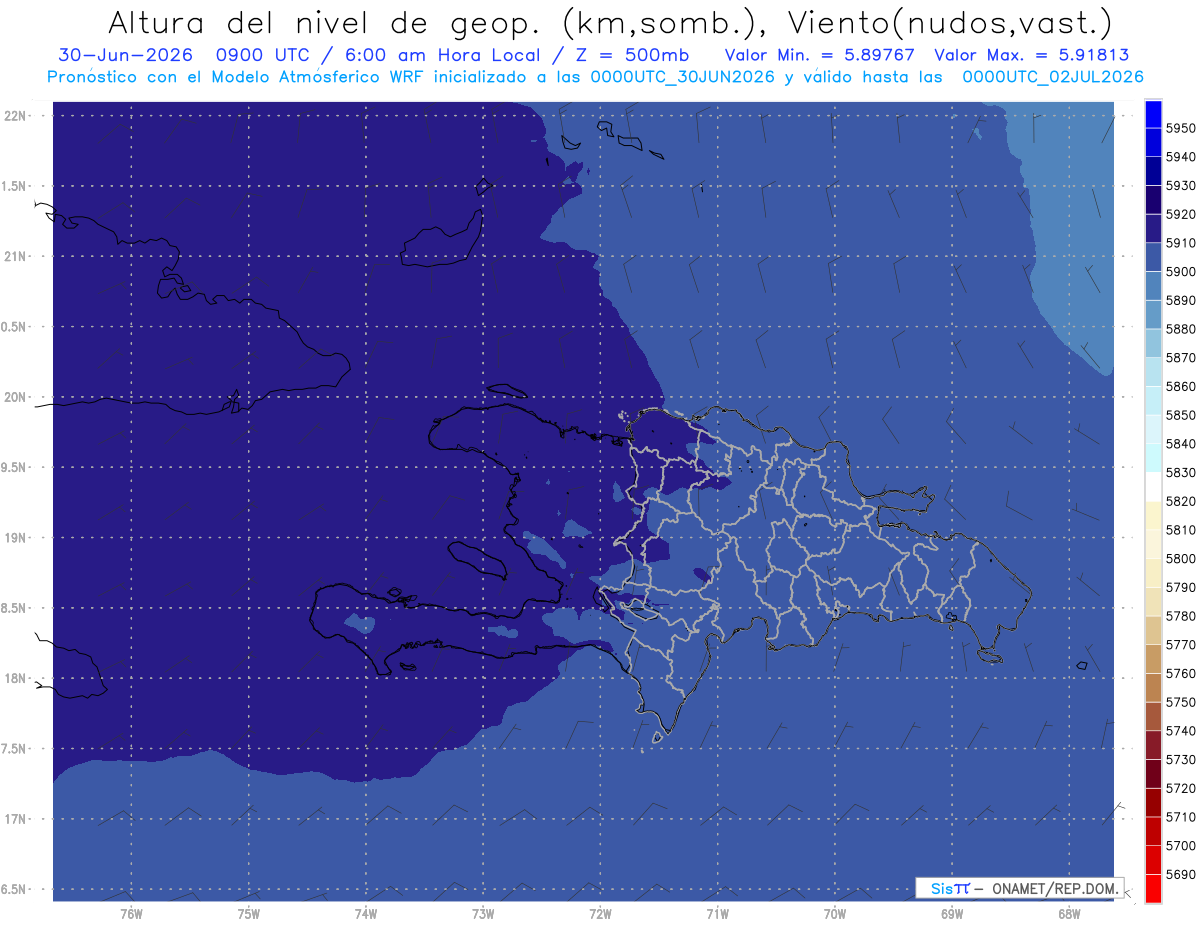
Task: Click the '70W' longitude label
Action: tap(835, 912)
